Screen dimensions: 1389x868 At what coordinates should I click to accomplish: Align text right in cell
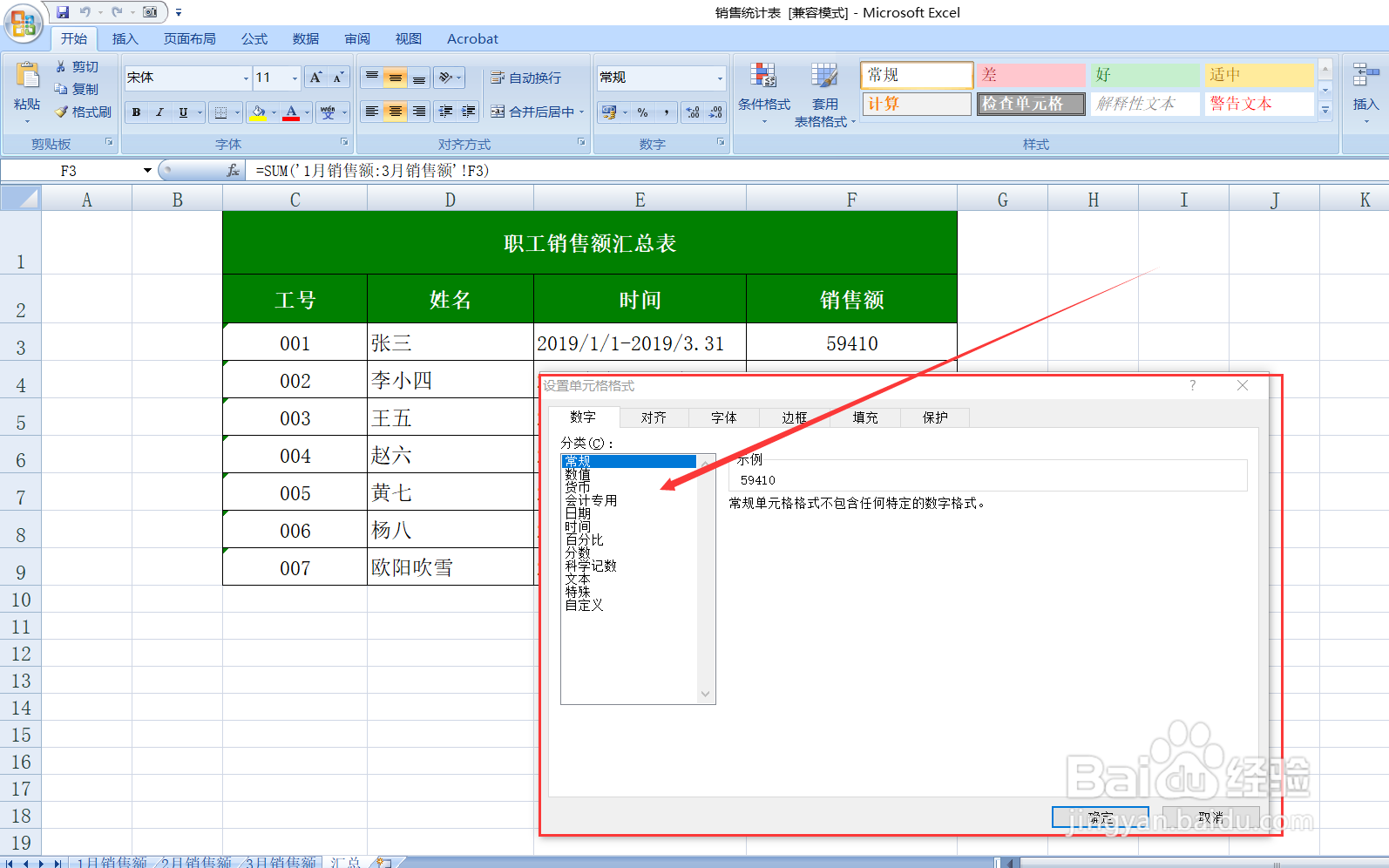click(x=419, y=112)
